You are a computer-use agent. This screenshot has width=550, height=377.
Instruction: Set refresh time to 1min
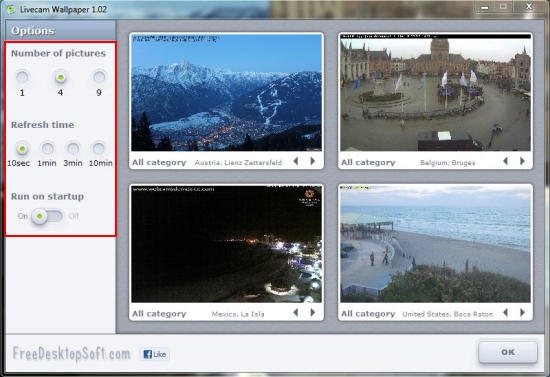(48, 149)
